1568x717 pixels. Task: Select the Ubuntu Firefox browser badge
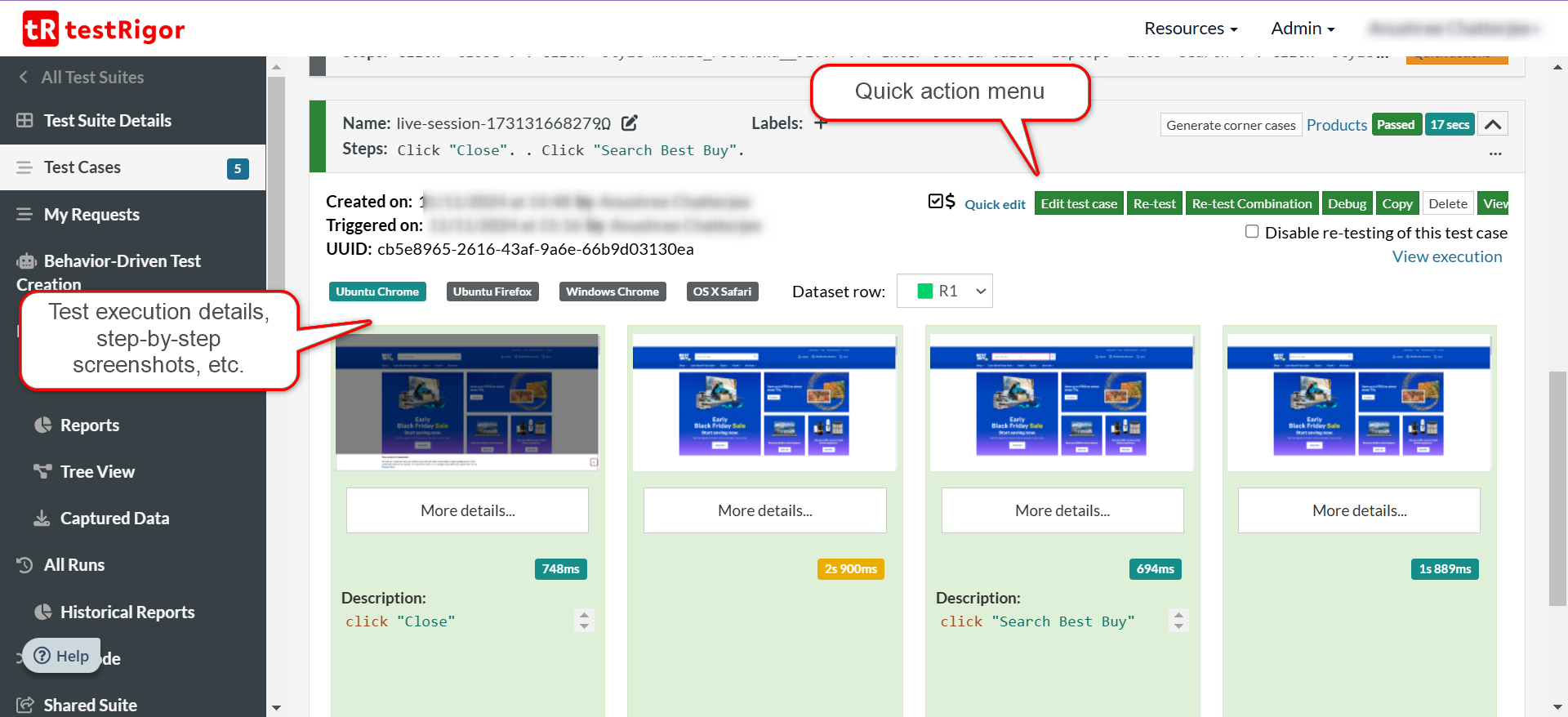point(492,292)
